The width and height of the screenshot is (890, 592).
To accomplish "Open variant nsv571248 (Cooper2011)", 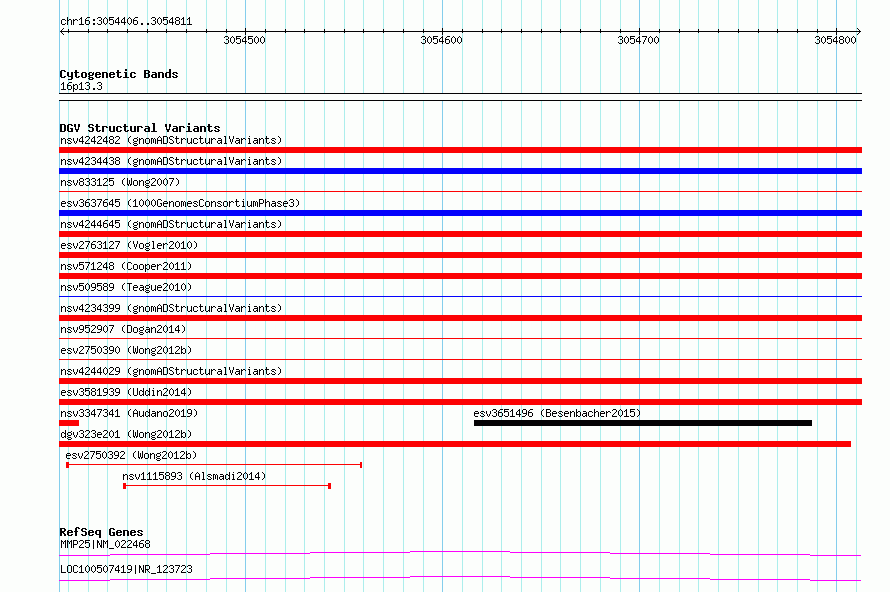I will 126,266.
